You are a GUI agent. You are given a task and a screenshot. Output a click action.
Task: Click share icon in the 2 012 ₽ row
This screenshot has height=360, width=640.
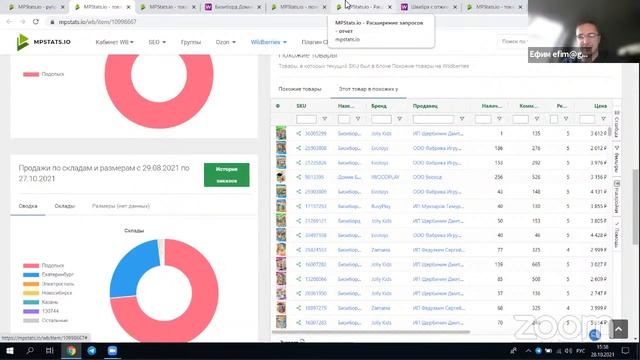(x=299, y=148)
